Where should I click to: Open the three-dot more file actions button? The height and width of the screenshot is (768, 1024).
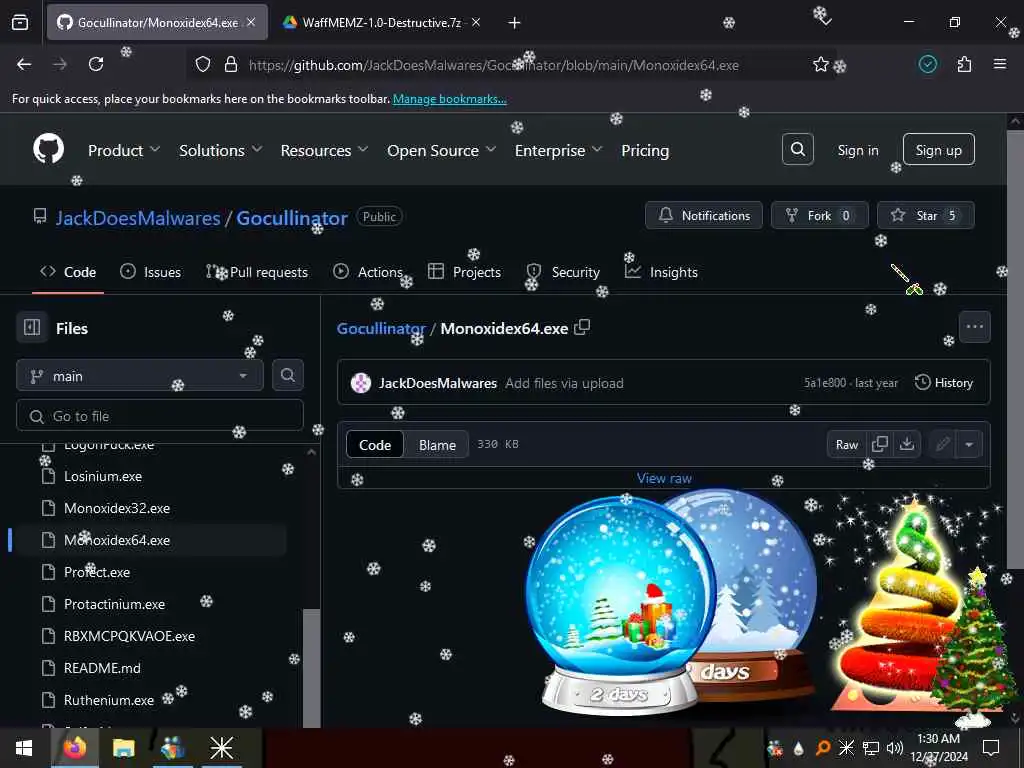pos(974,327)
